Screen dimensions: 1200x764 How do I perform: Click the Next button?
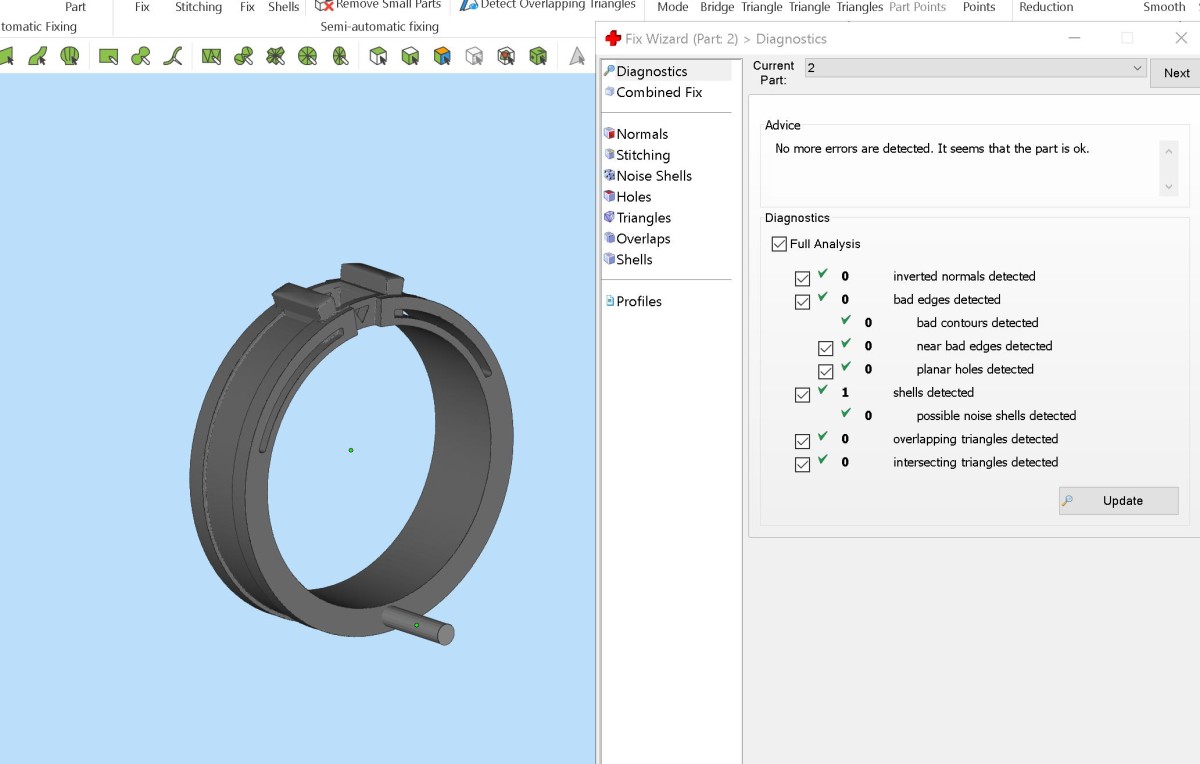coord(1176,73)
